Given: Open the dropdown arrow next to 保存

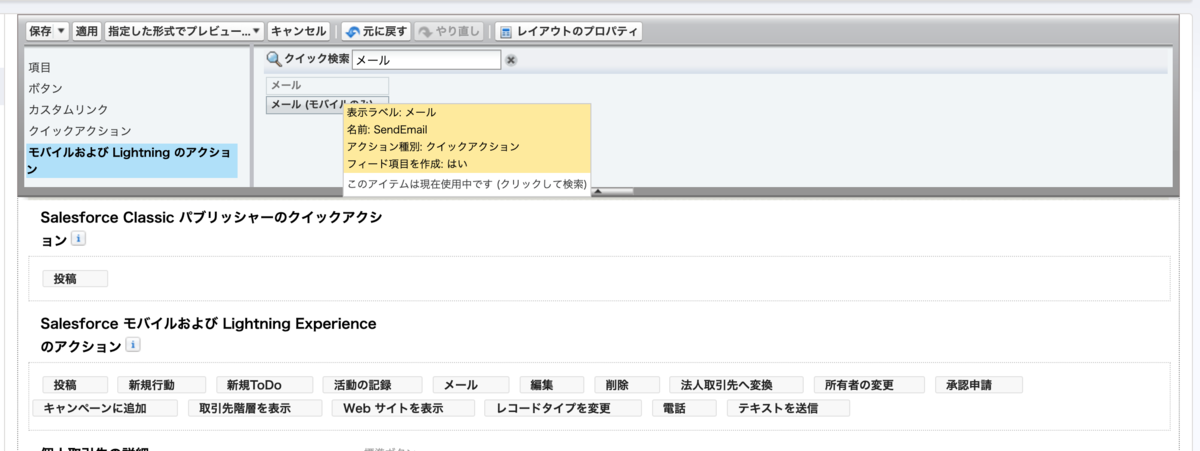Looking at the screenshot, I should 62,32.
